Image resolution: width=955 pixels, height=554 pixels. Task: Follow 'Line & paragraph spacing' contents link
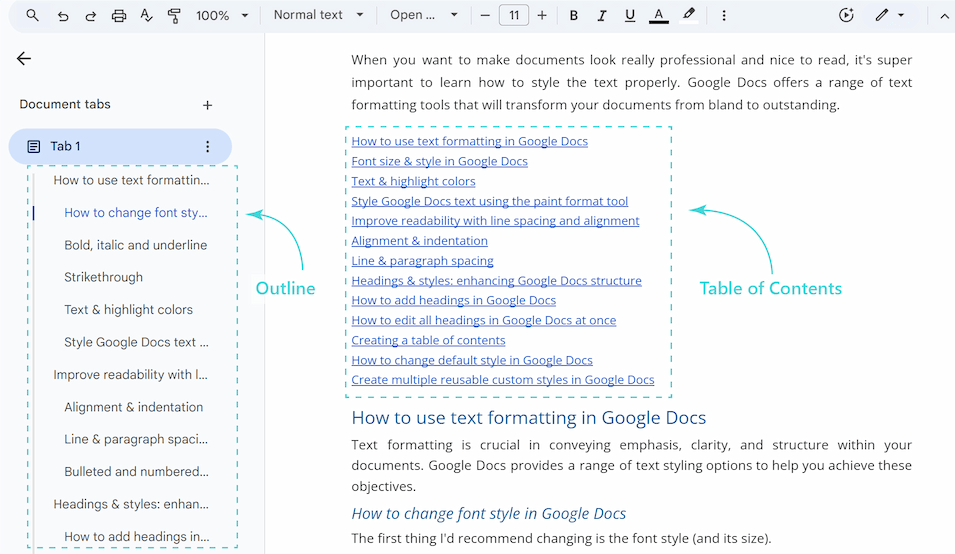422,261
